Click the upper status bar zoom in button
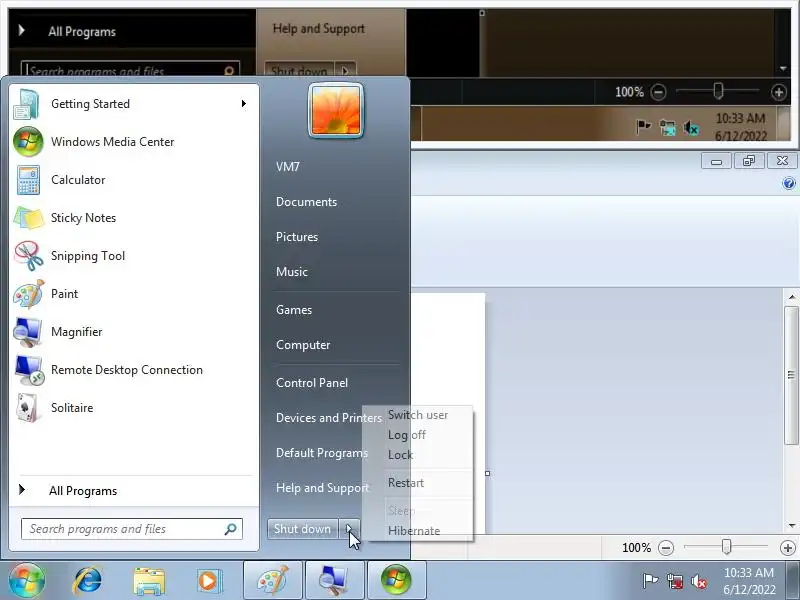Viewport: 800px width, 600px height. pyautogui.click(x=779, y=92)
